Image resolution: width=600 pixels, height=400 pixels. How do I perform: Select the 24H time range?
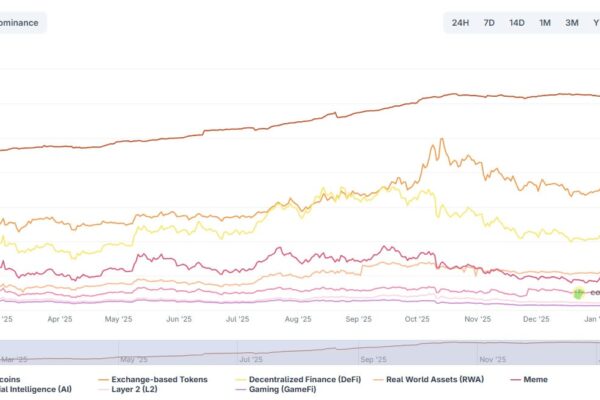click(460, 22)
